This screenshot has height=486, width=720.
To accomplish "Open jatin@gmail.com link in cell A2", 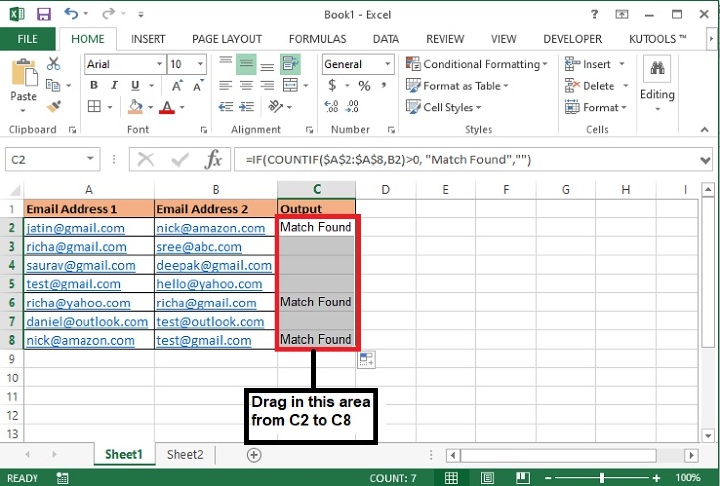I will pos(75,228).
